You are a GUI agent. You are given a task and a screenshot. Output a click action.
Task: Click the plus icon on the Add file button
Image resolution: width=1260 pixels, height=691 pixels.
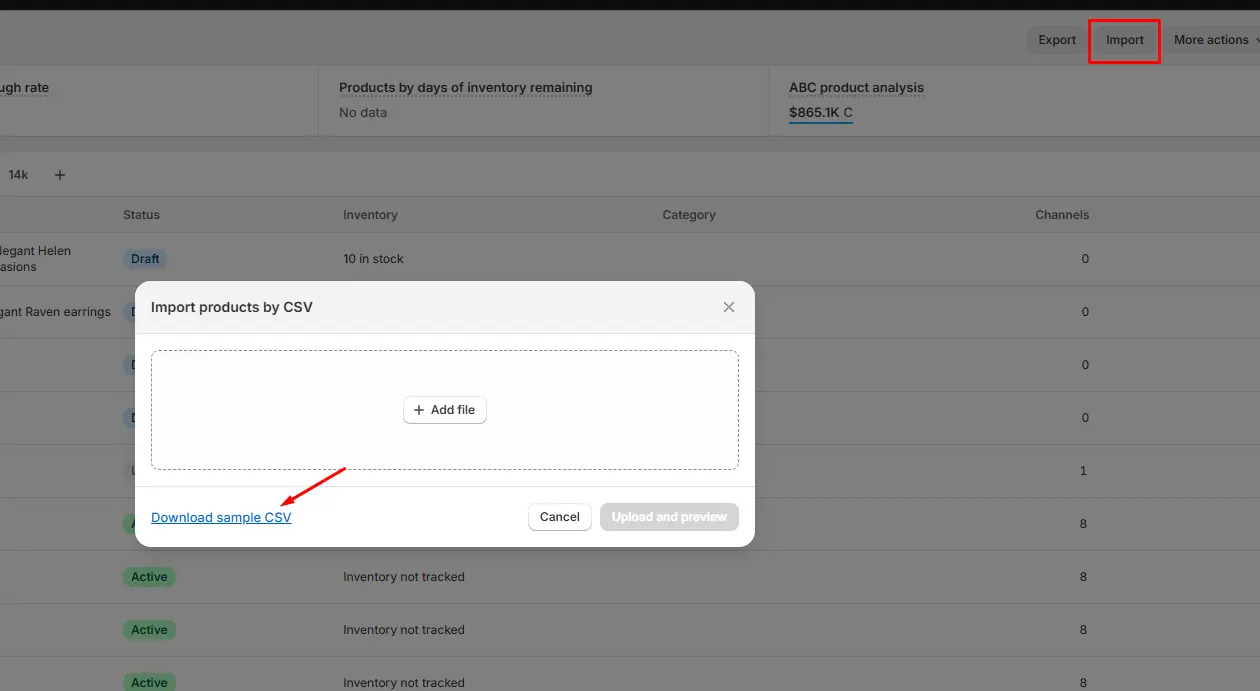point(418,410)
